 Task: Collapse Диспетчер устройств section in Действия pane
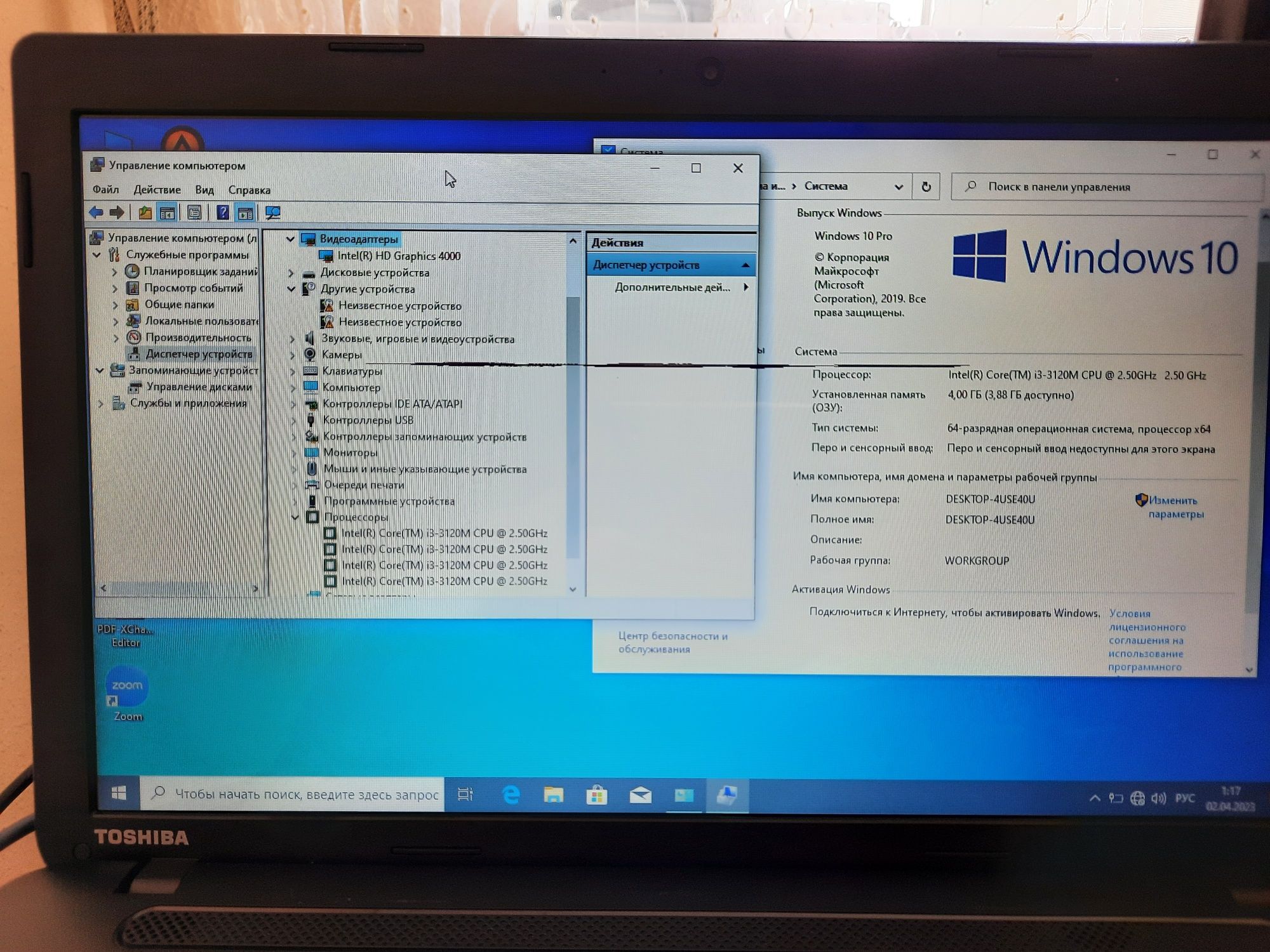(745, 265)
